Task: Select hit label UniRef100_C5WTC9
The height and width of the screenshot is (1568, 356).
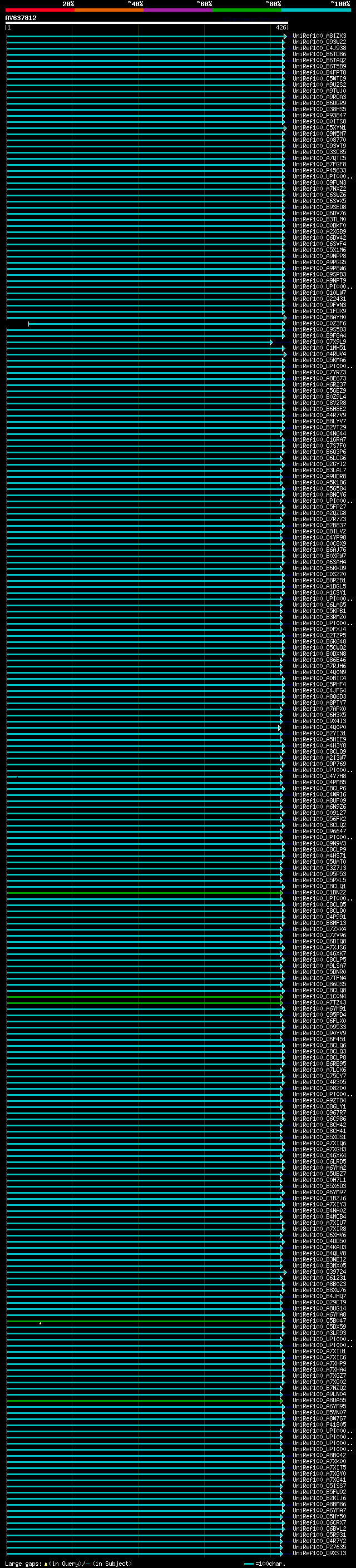Action: click(319, 78)
